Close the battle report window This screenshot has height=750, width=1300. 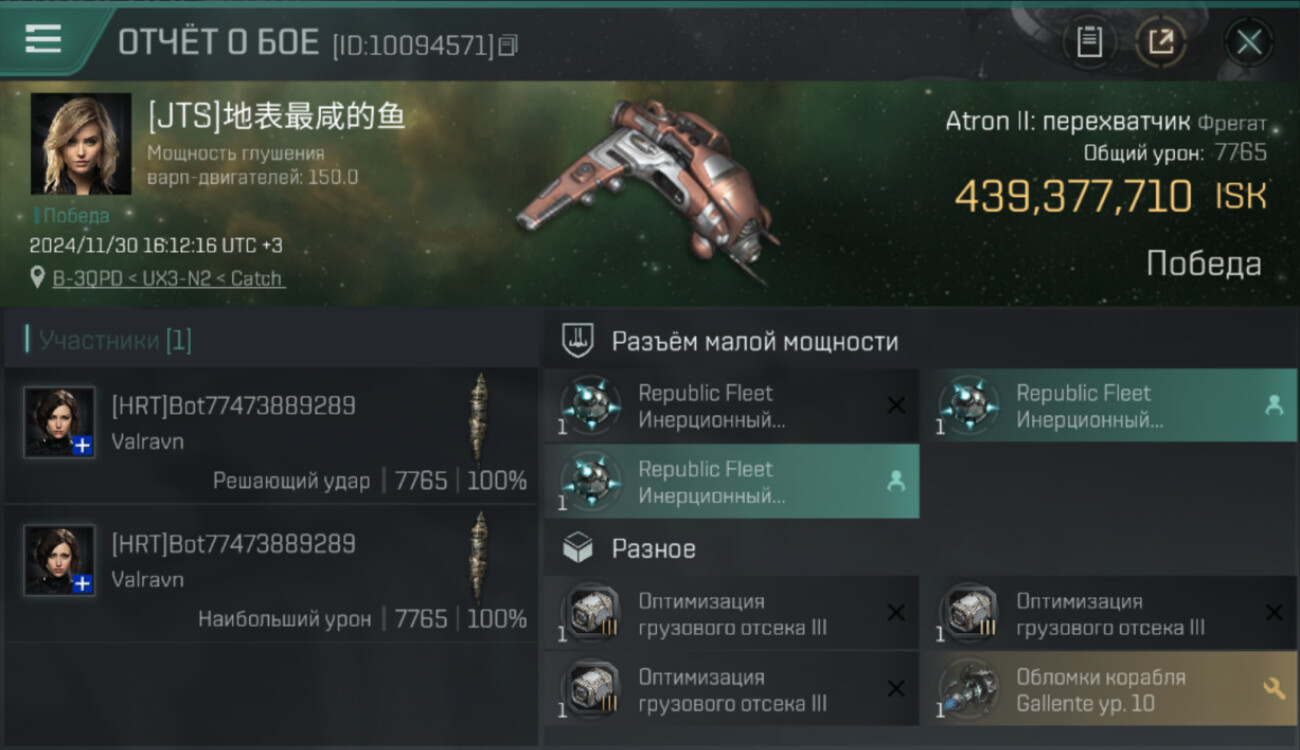[1249, 42]
